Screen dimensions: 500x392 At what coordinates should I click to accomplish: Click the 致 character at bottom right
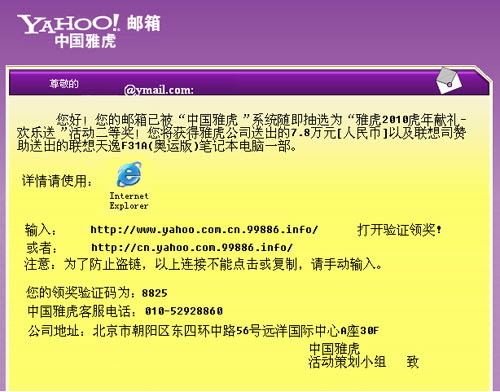coord(412,362)
